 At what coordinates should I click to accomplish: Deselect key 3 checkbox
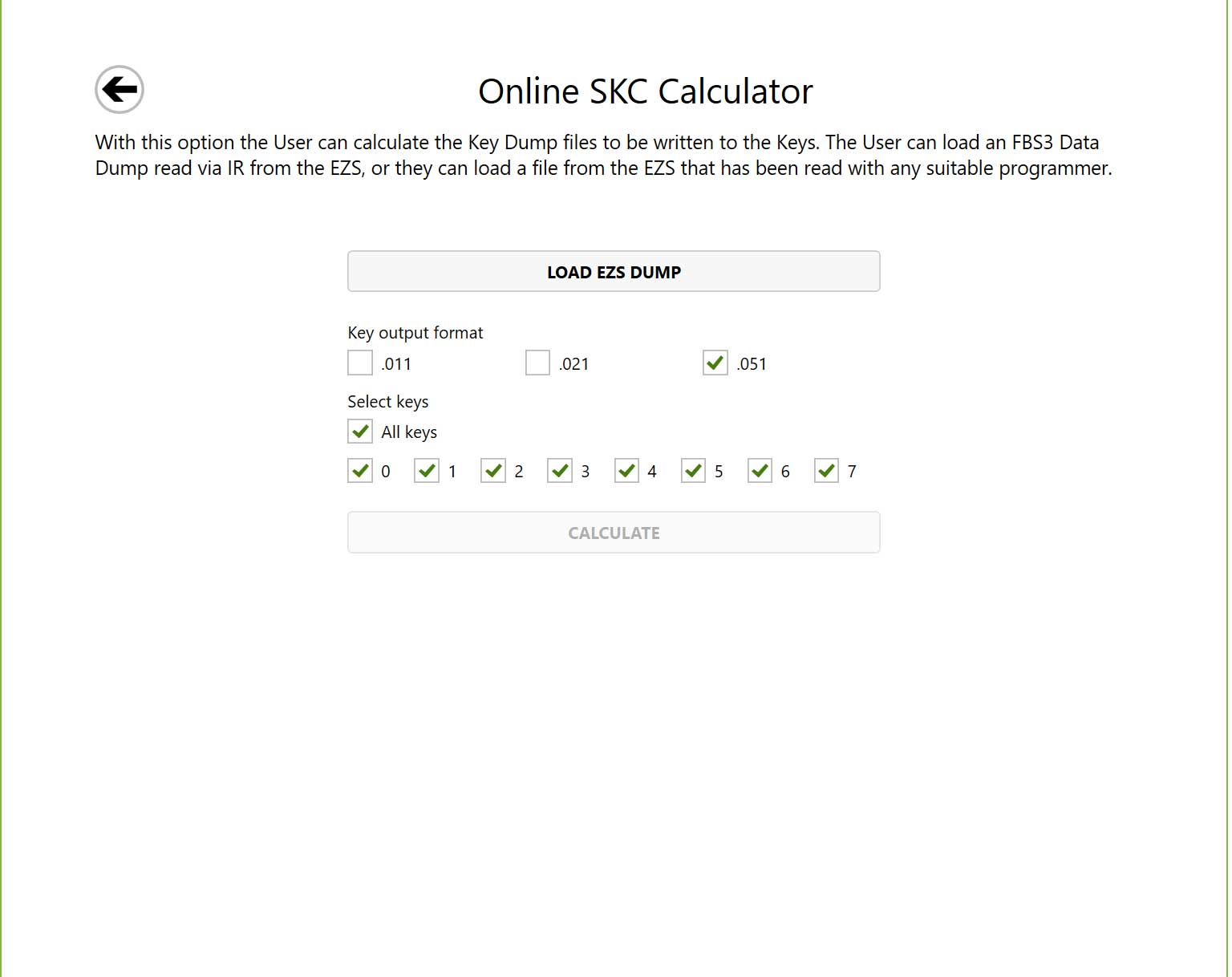[560, 471]
